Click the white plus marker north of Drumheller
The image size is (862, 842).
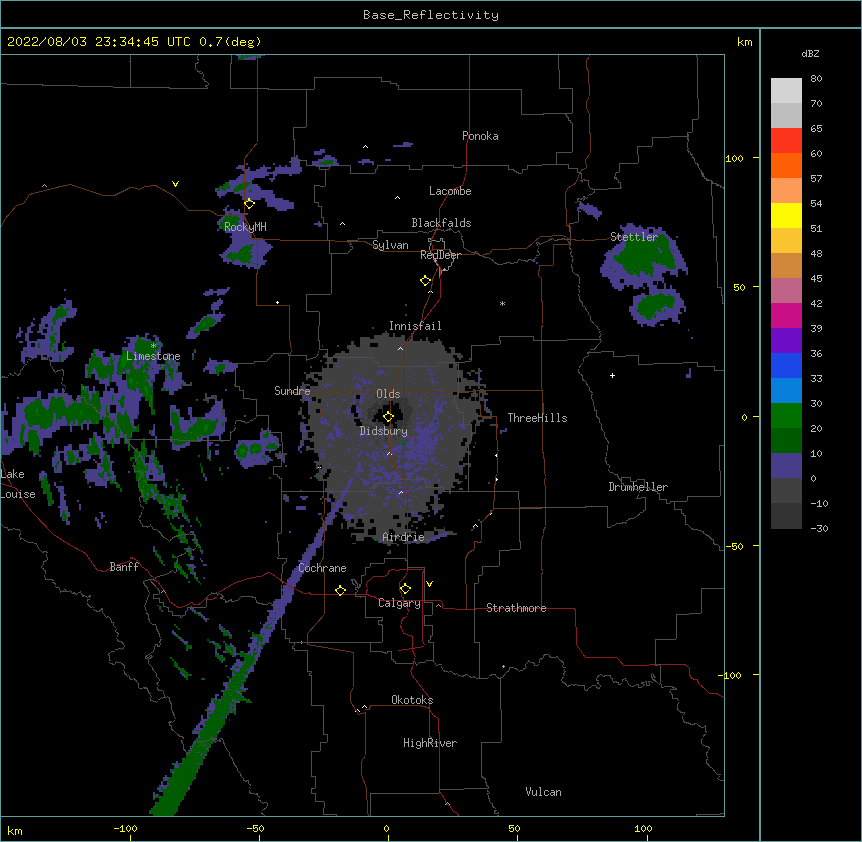(612, 375)
